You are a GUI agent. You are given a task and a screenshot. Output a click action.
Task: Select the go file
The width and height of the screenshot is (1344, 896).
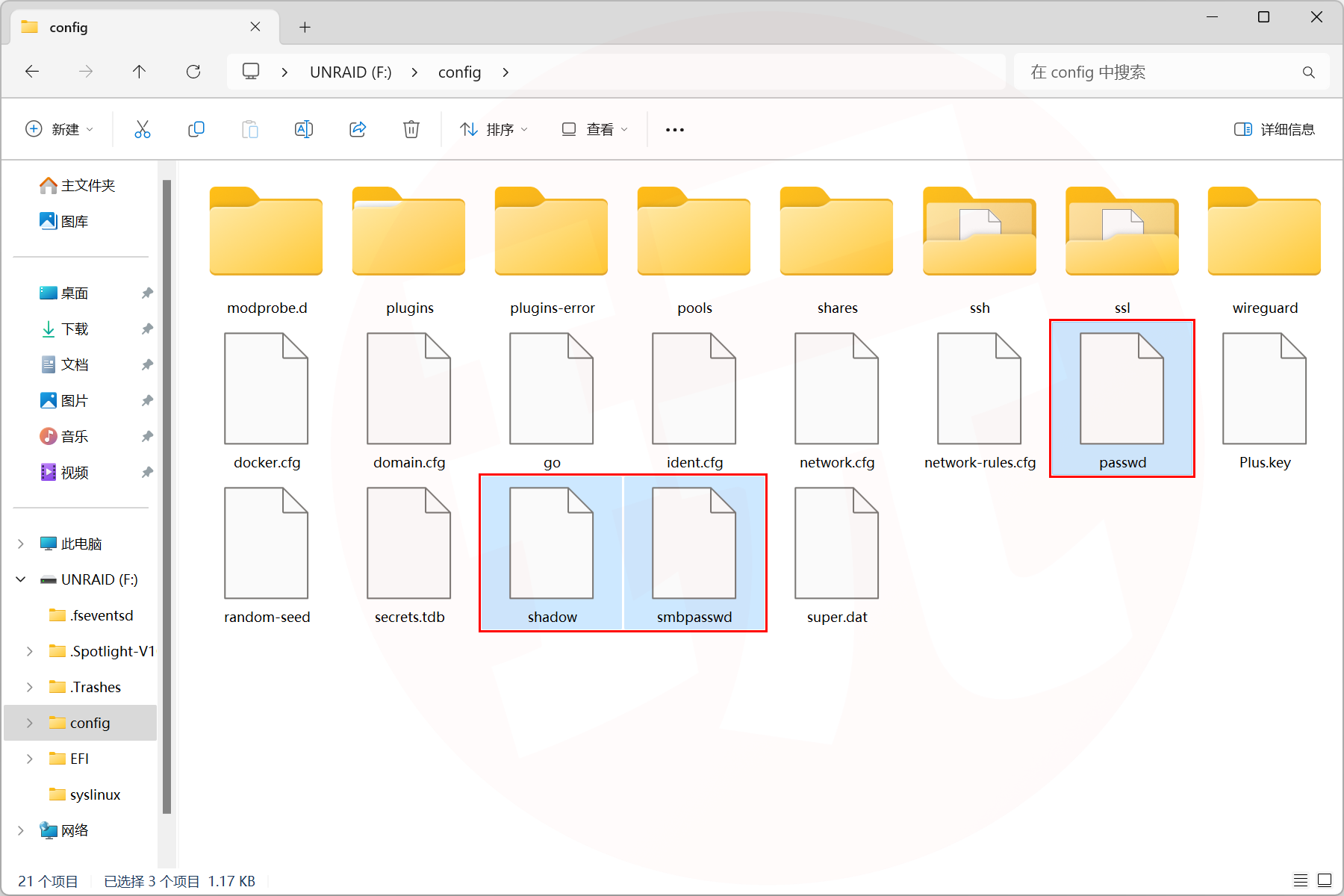tap(552, 401)
